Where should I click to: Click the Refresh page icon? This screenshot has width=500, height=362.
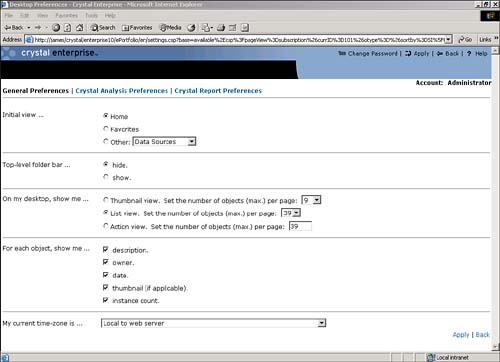click(68, 28)
